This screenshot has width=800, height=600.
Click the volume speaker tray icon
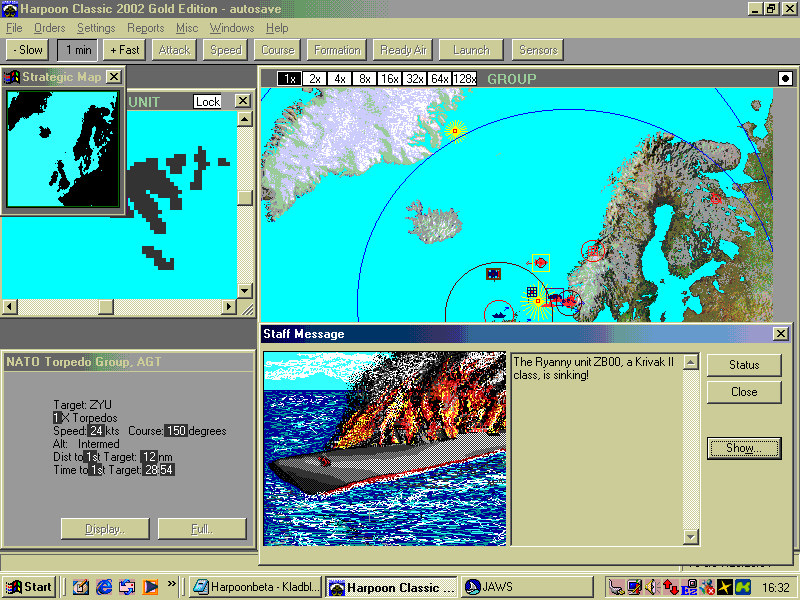click(x=652, y=587)
